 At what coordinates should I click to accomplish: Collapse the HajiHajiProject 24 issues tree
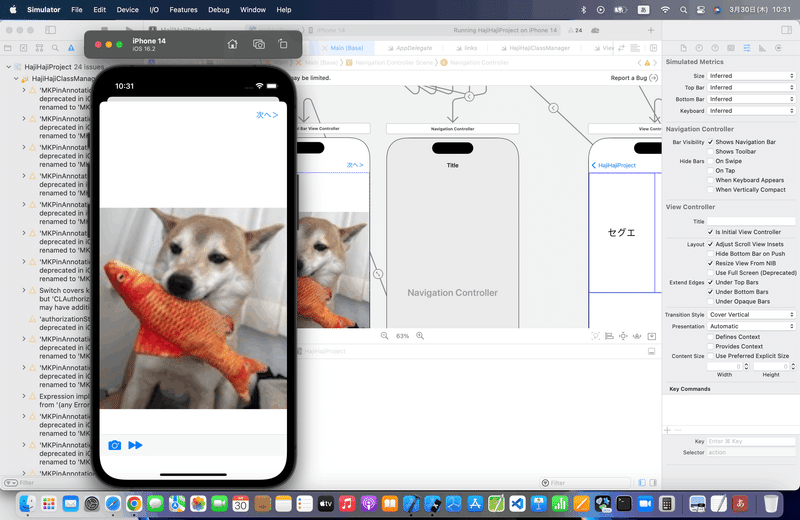pyautogui.click(x=9, y=67)
